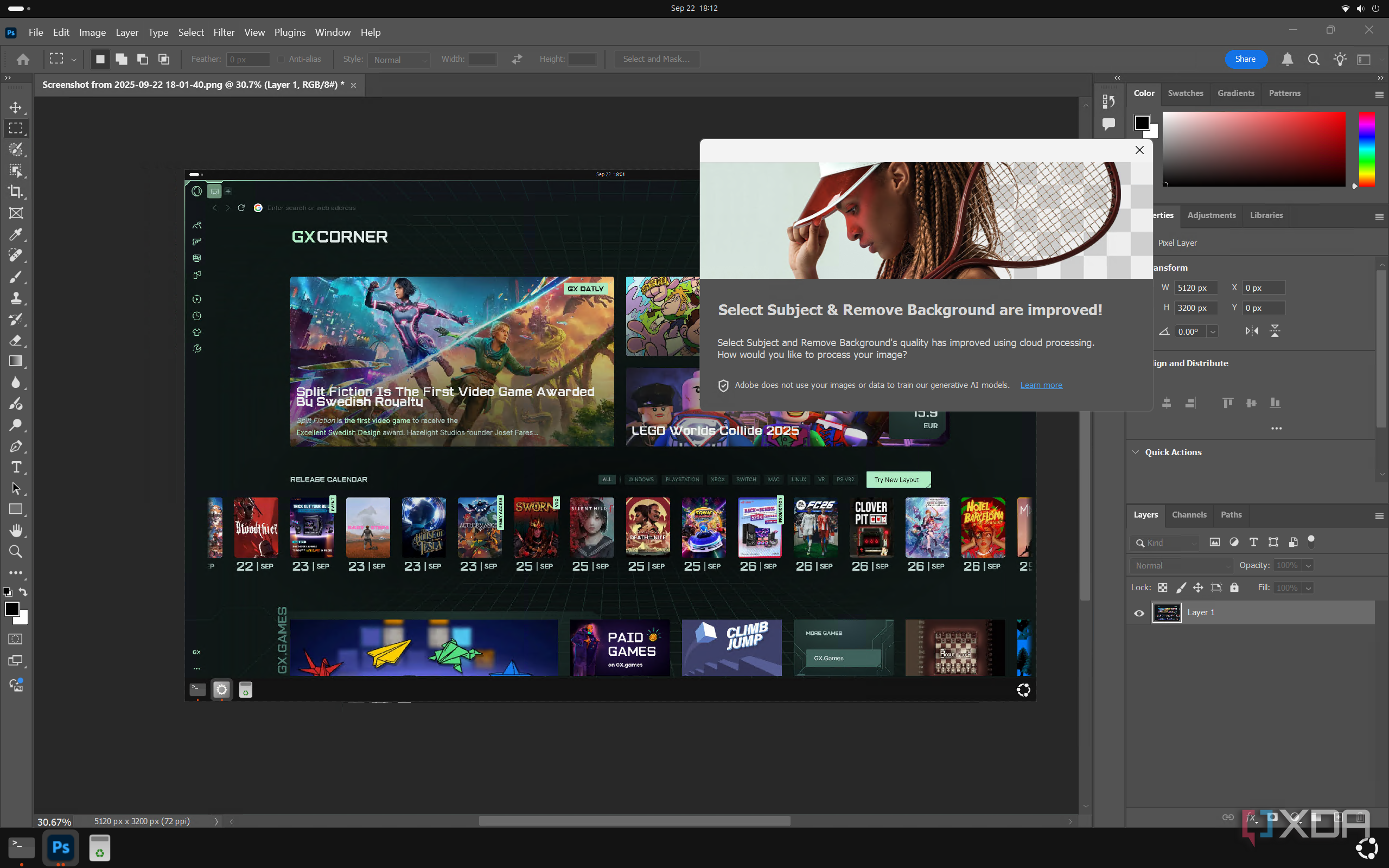Select the Pen tool

[16, 446]
